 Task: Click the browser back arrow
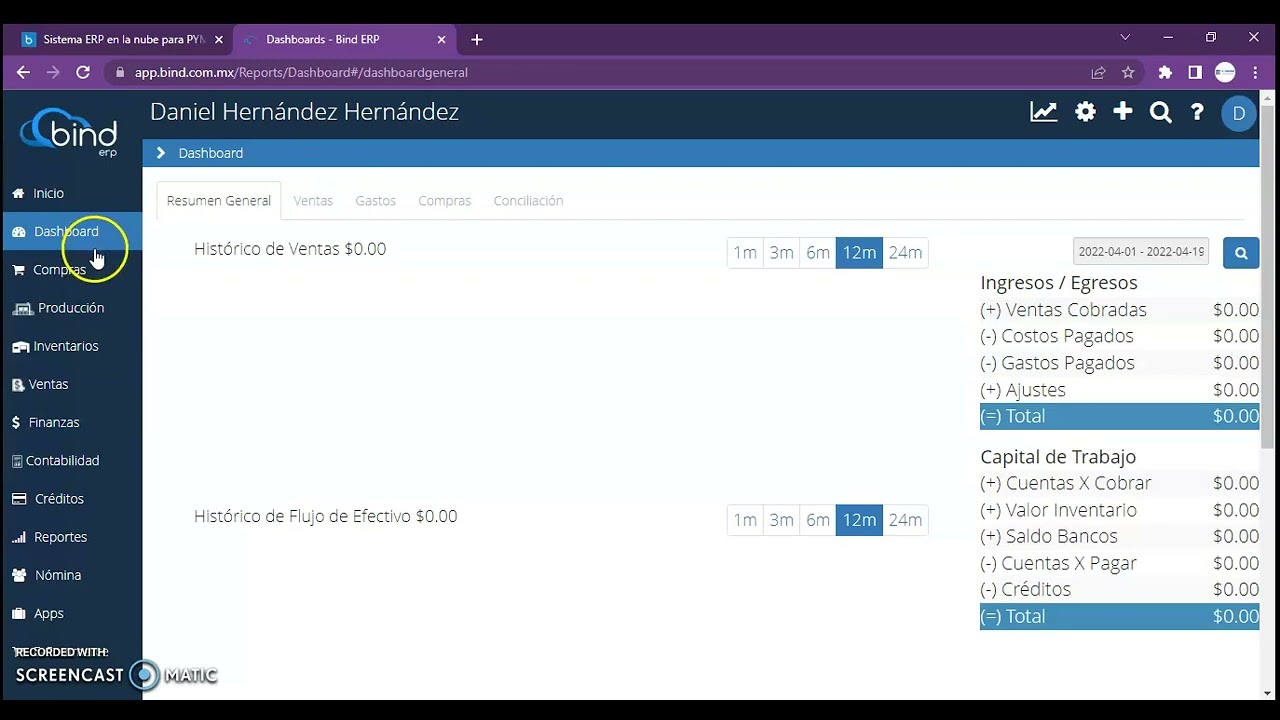[x=23, y=72]
